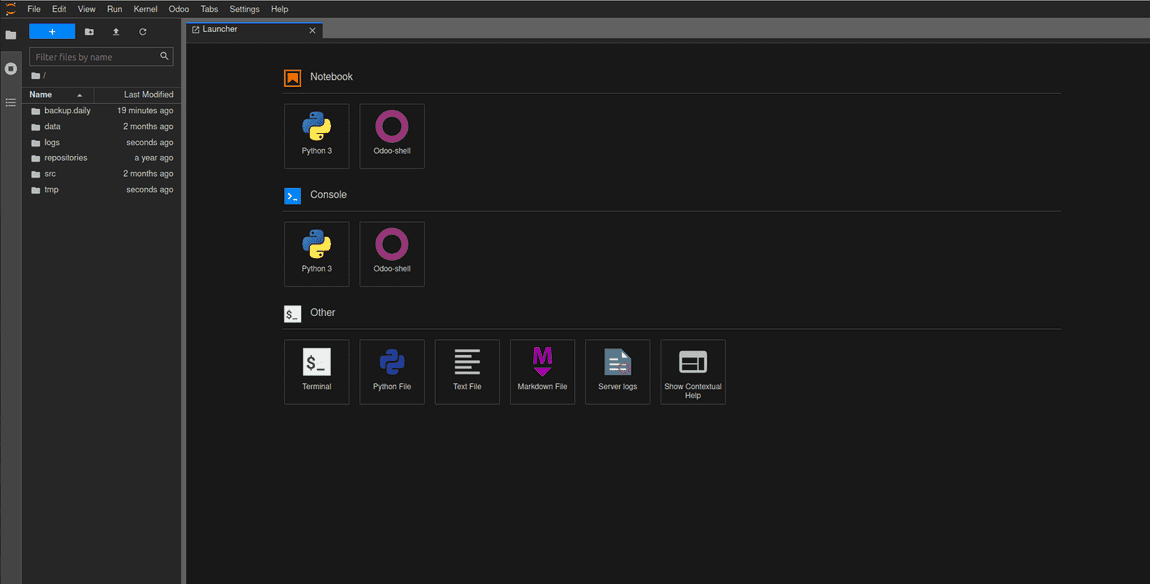The image size is (1150, 584).
Task: Show Contextual Help from launcher
Action: pos(693,372)
